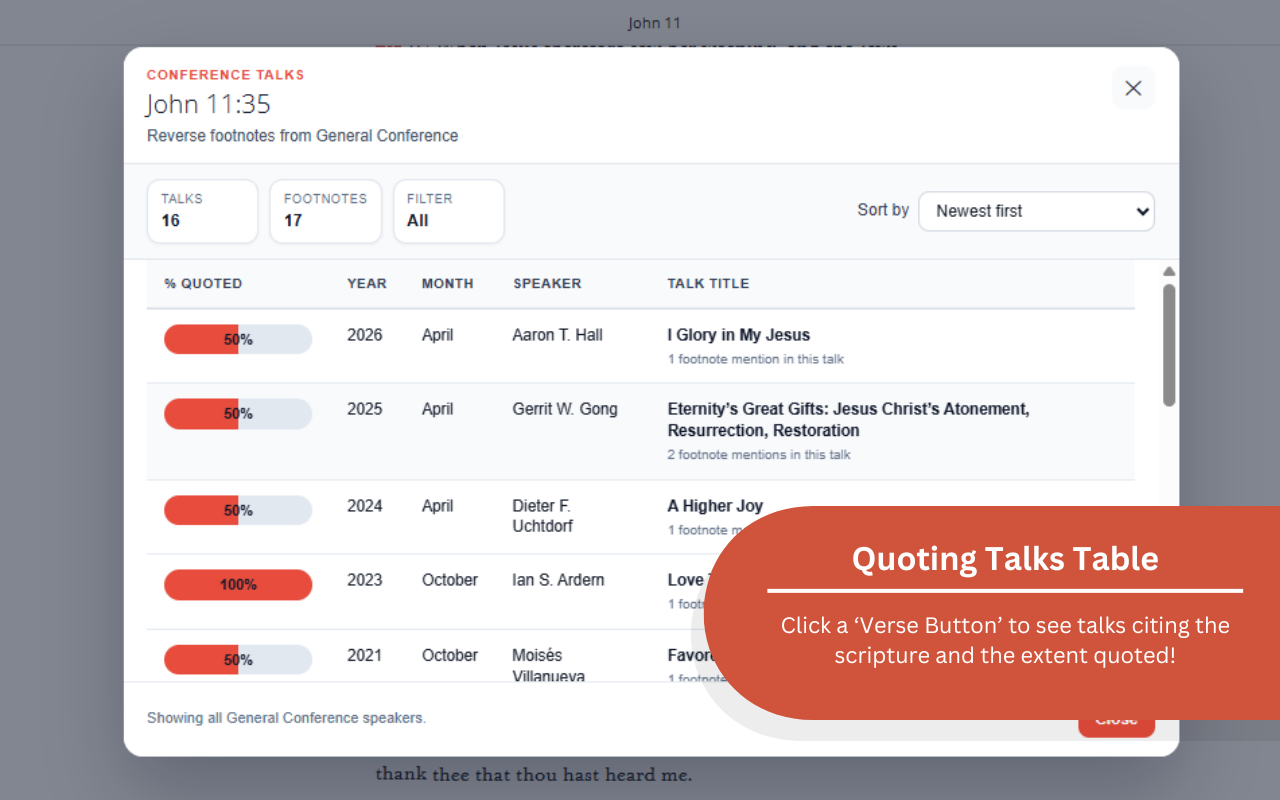This screenshot has height=800, width=1280.
Task: Click speaker Aaron T. Hall
Action: tap(557, 335)
